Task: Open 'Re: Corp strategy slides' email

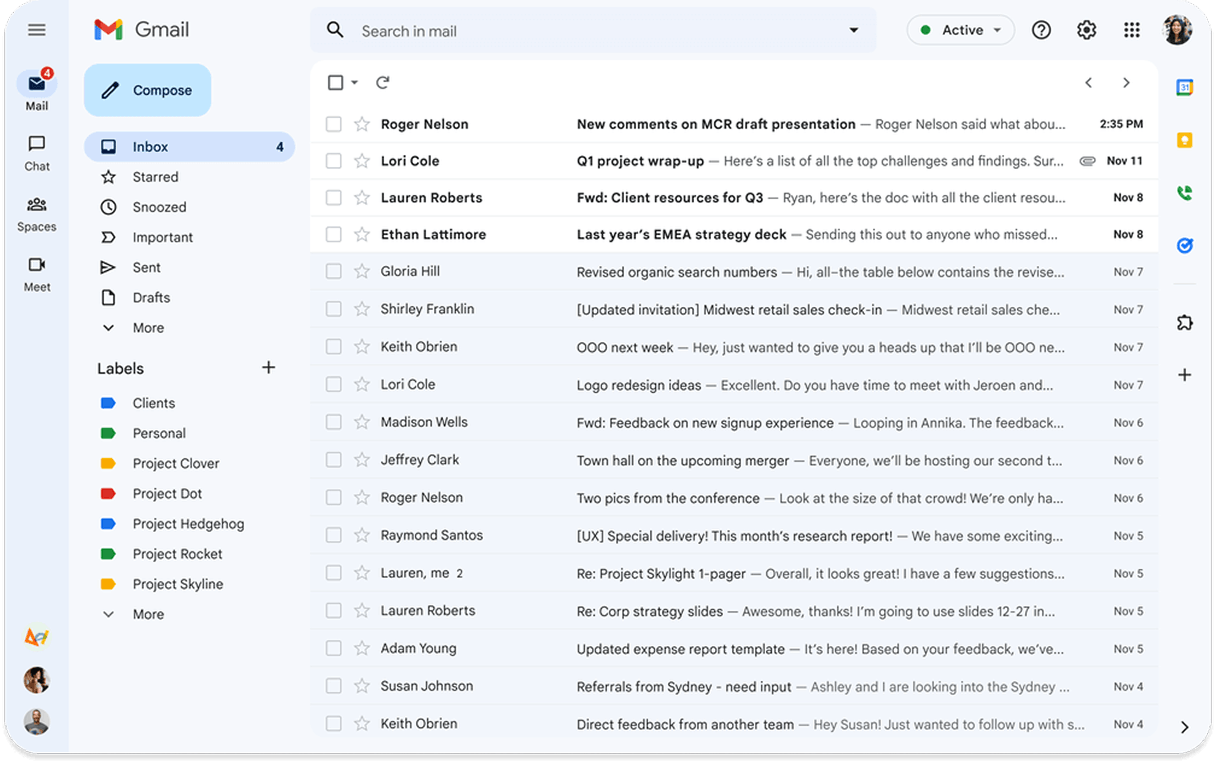Action: click(x=734, y=611)
